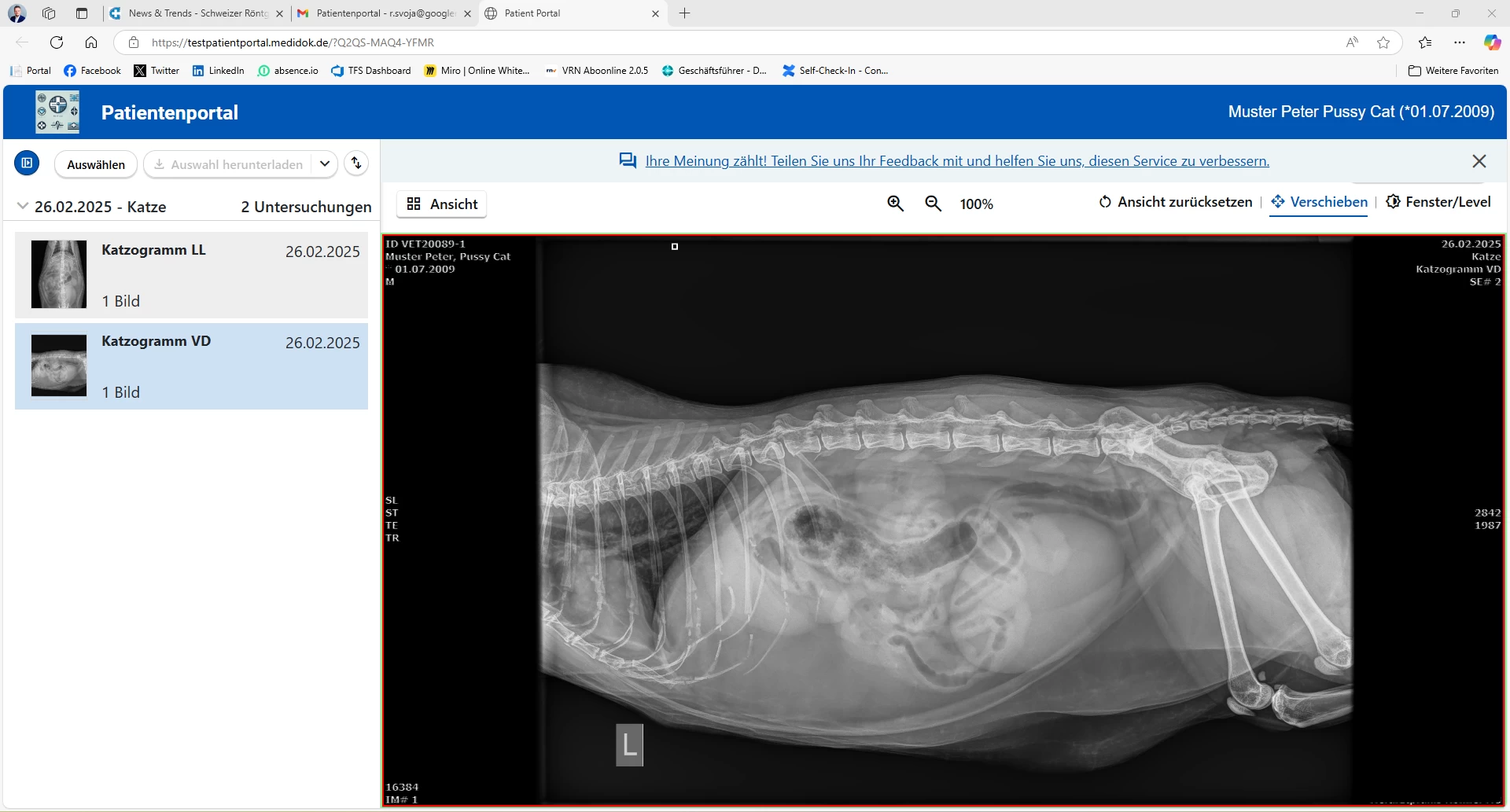Close the Gmail Patientenportal tab

pyautogui.click(x=467, y=13)
